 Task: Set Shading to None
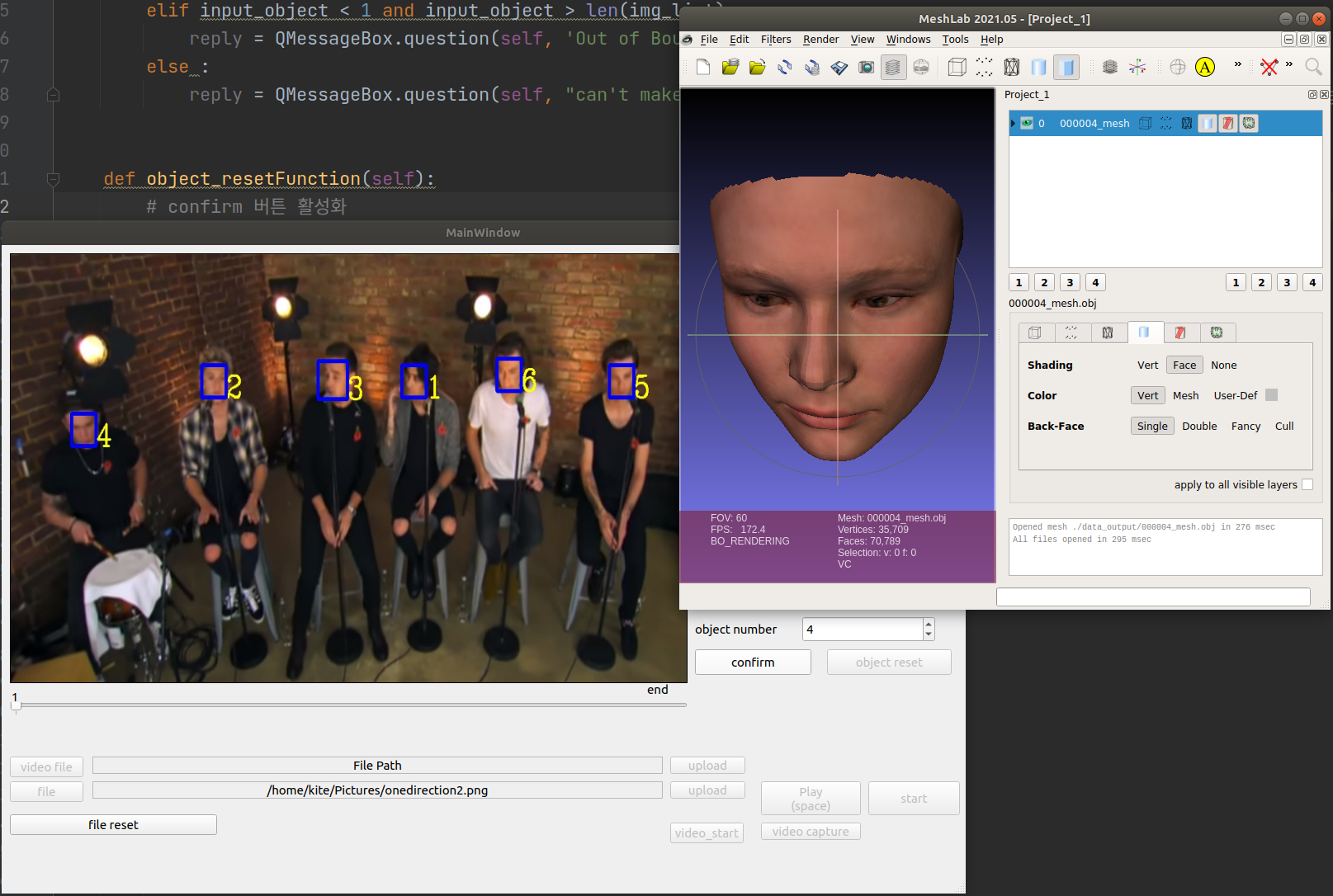1223,365
